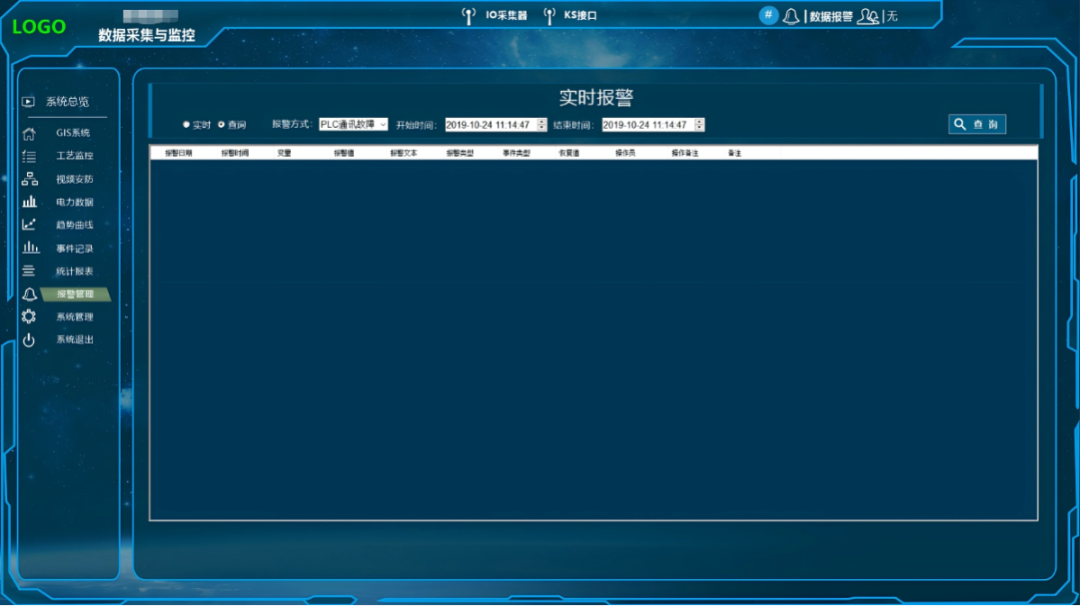Screen dimensions: 1080x606
Task: Open 统计报表 menu item
Action: (x=74, y=271)
